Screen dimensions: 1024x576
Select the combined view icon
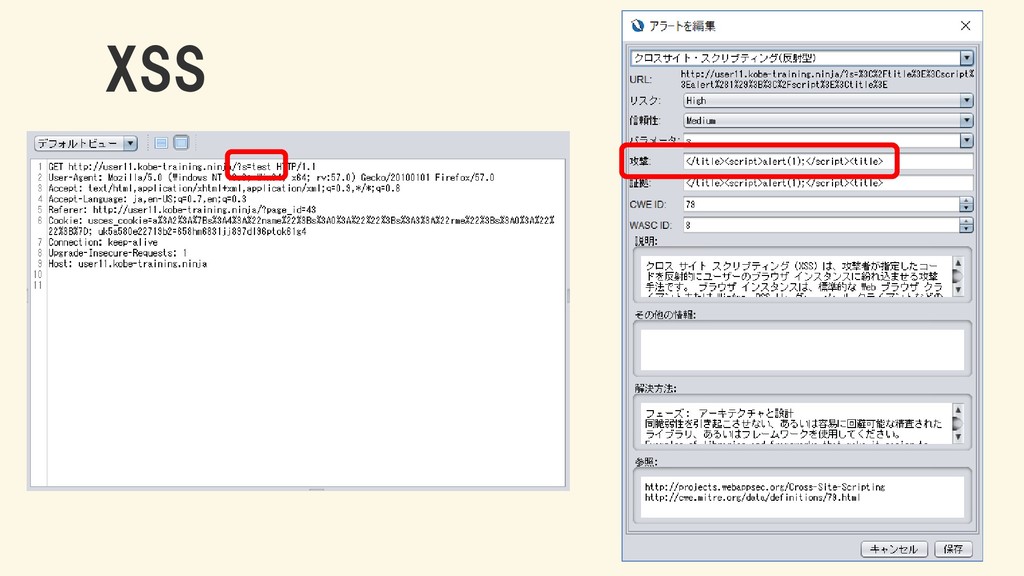182,142
